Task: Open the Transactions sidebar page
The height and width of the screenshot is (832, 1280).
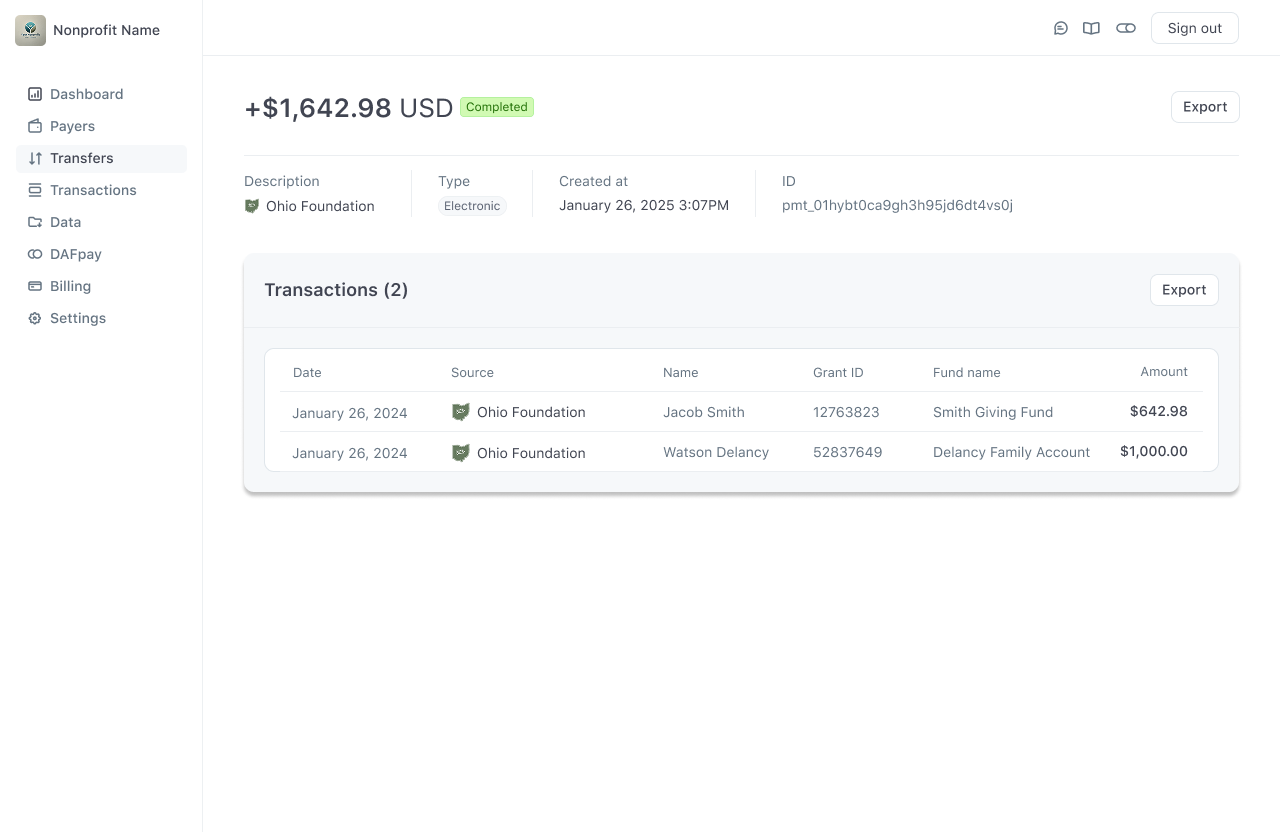Action: (x=93, y=190)
